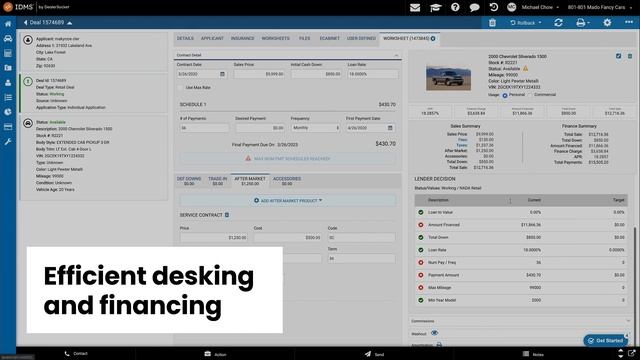Click the Get Started button
This screenshot has width=640, height=360.
[x=606, y=340]
